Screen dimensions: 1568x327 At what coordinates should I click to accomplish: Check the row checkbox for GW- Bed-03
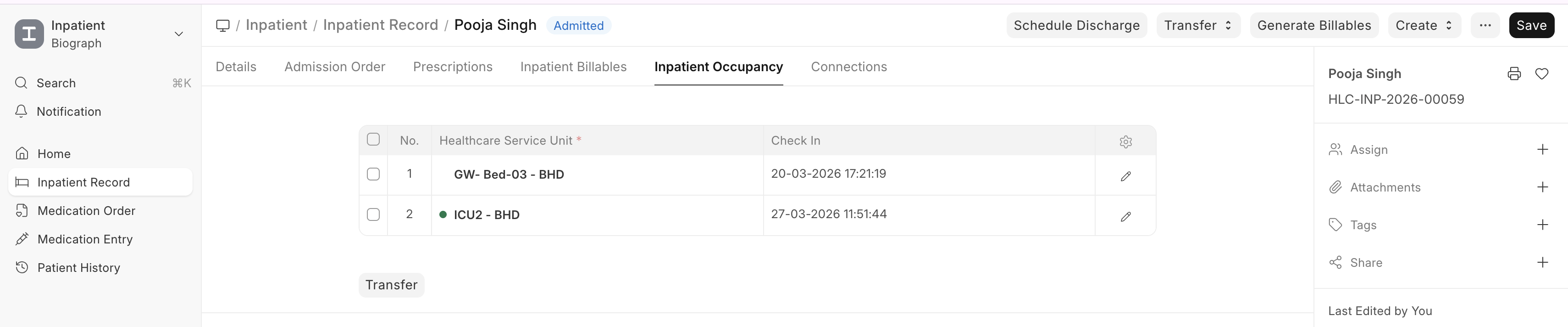(x=373, y=174)
